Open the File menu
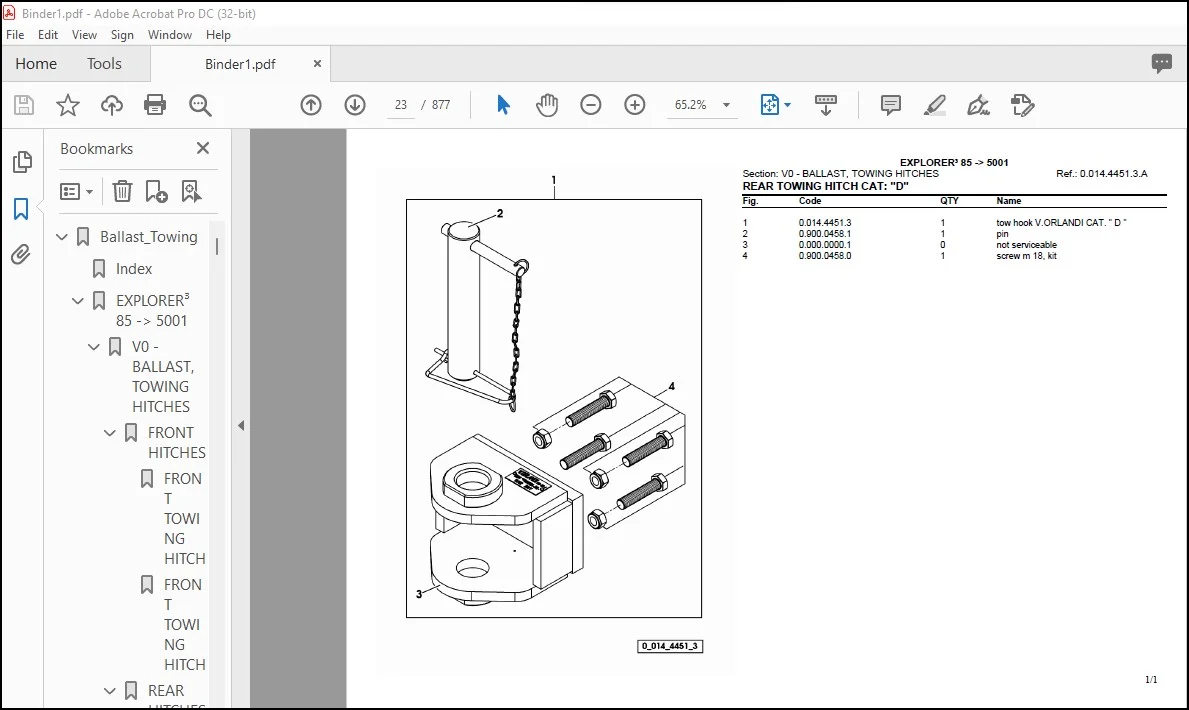 click(15, 35)
